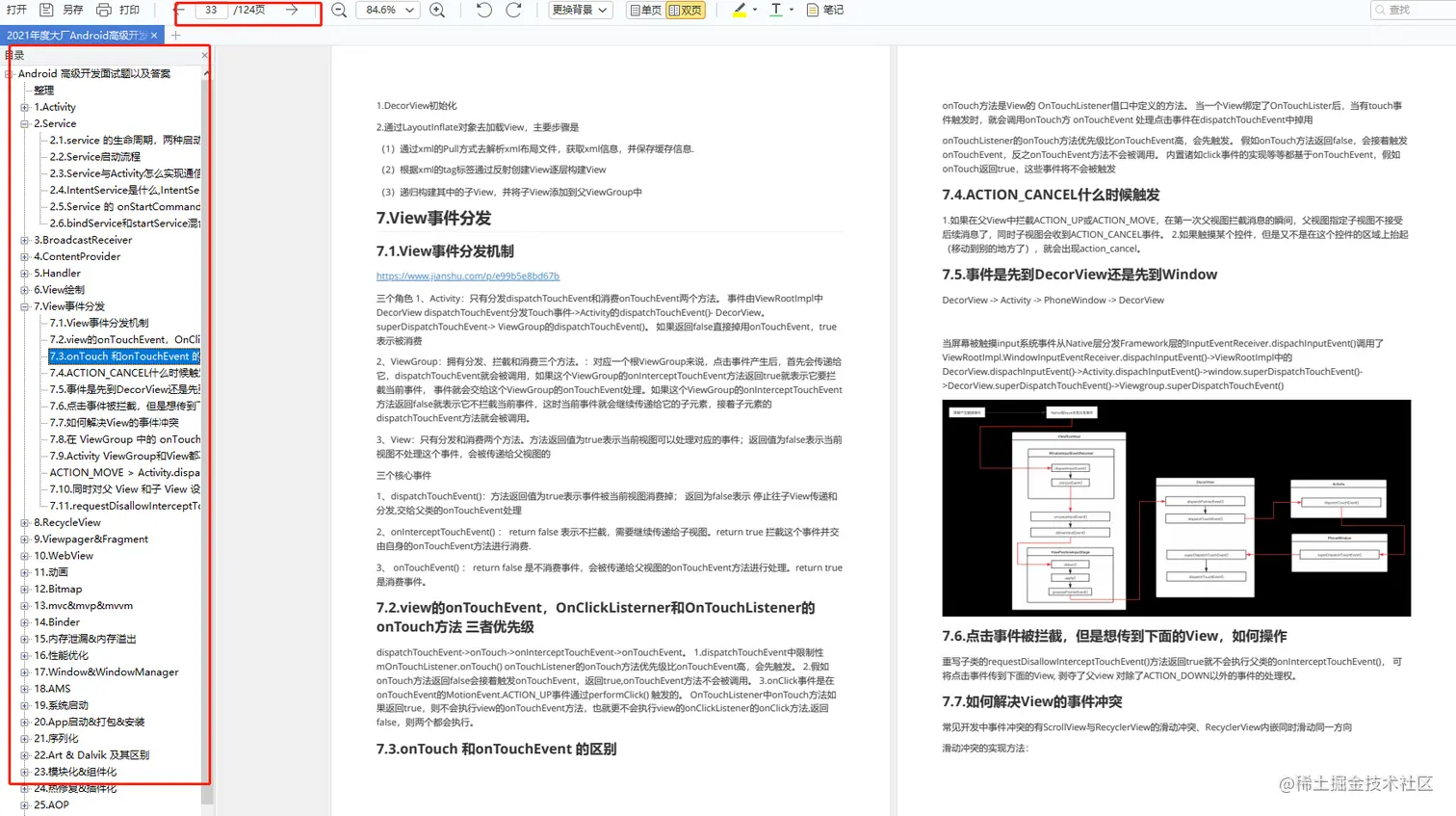
Task: Open the 84.6% zoom level dropdown
Action: [x=389, y=10]
